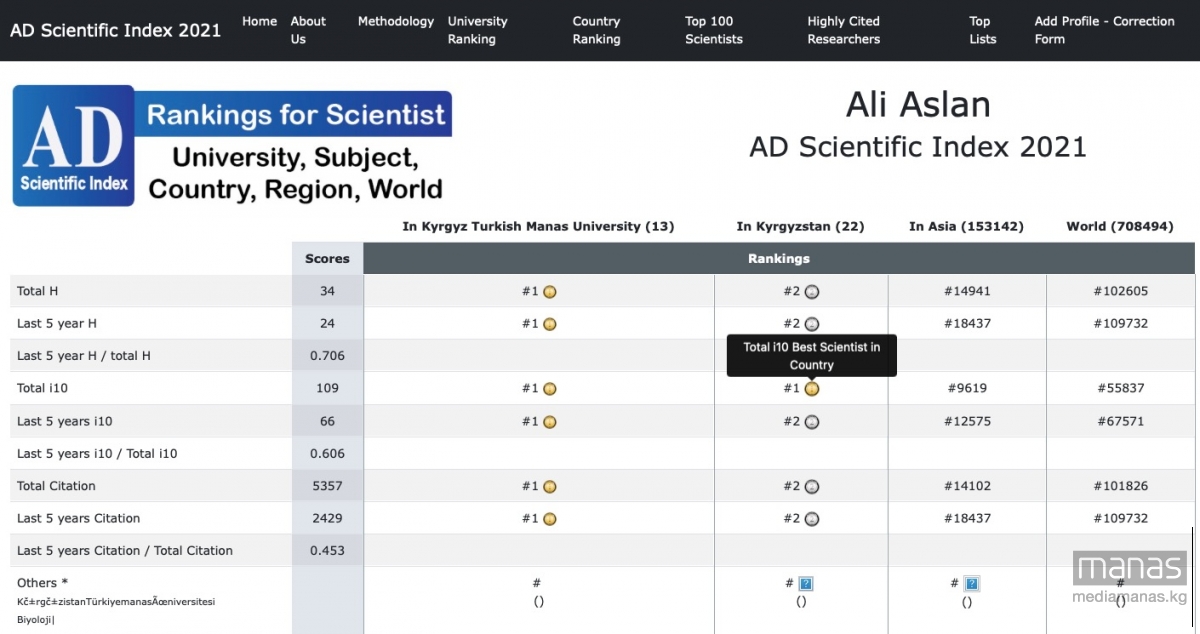Open Top Lists menu

coord(983,30)
